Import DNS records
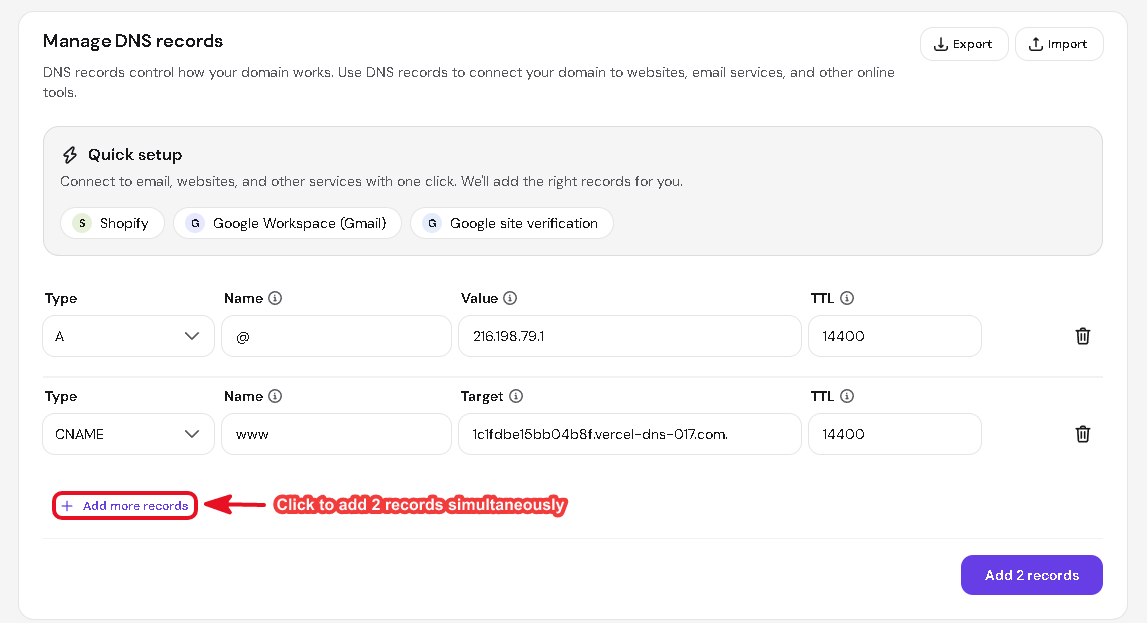Screen dimensions: 1147x623 (1058, 44)
